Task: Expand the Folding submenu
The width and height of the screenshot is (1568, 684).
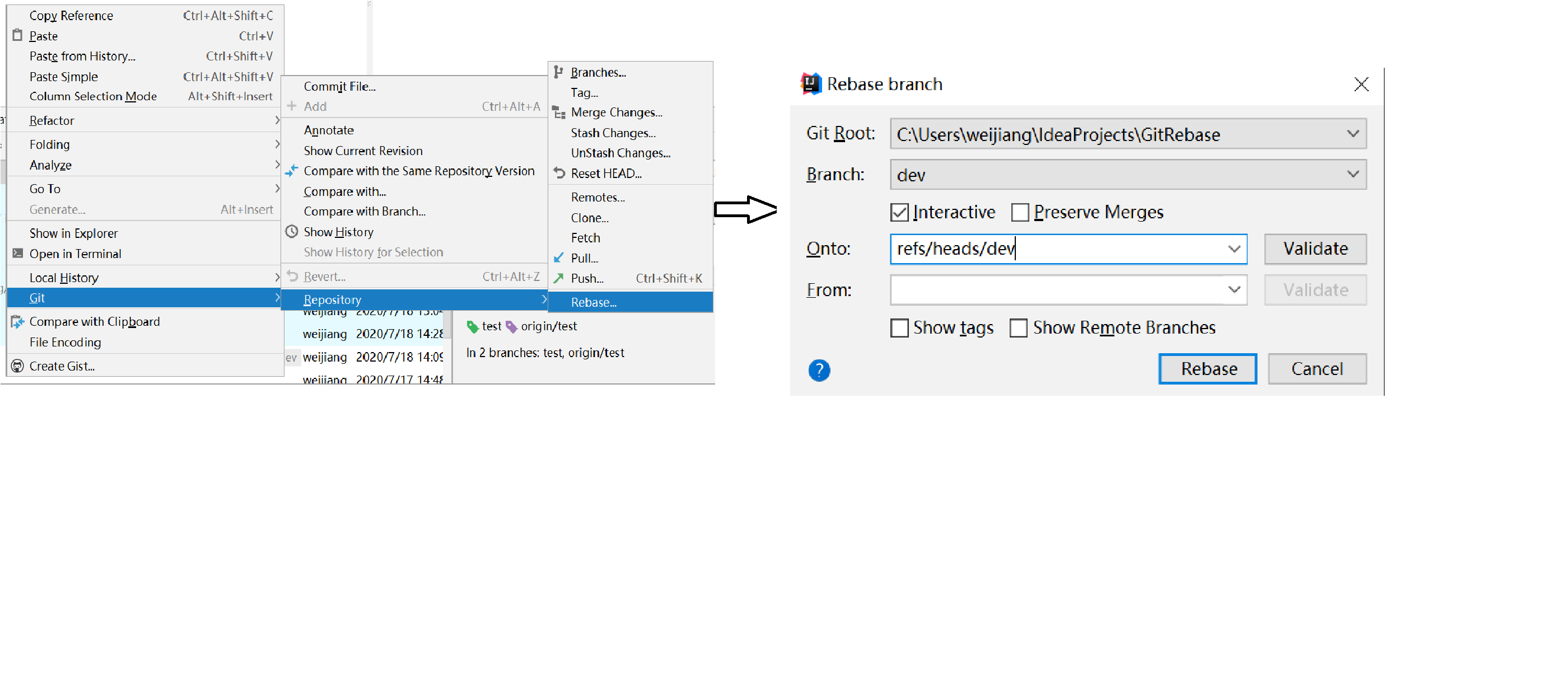Action: pyautogui.click(x=145, y=144)
